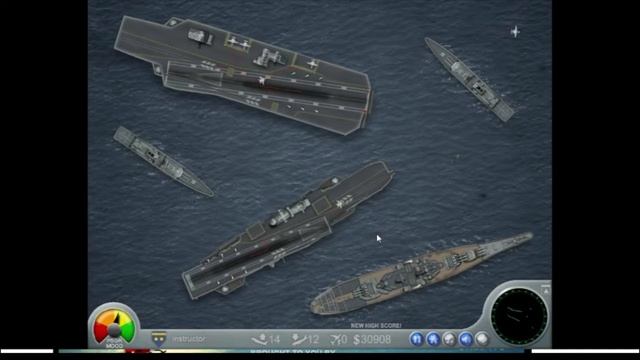Toggle the sound speaker button
Image resolution: width=640 pixels, height=360 pixels.
(466, 339)
